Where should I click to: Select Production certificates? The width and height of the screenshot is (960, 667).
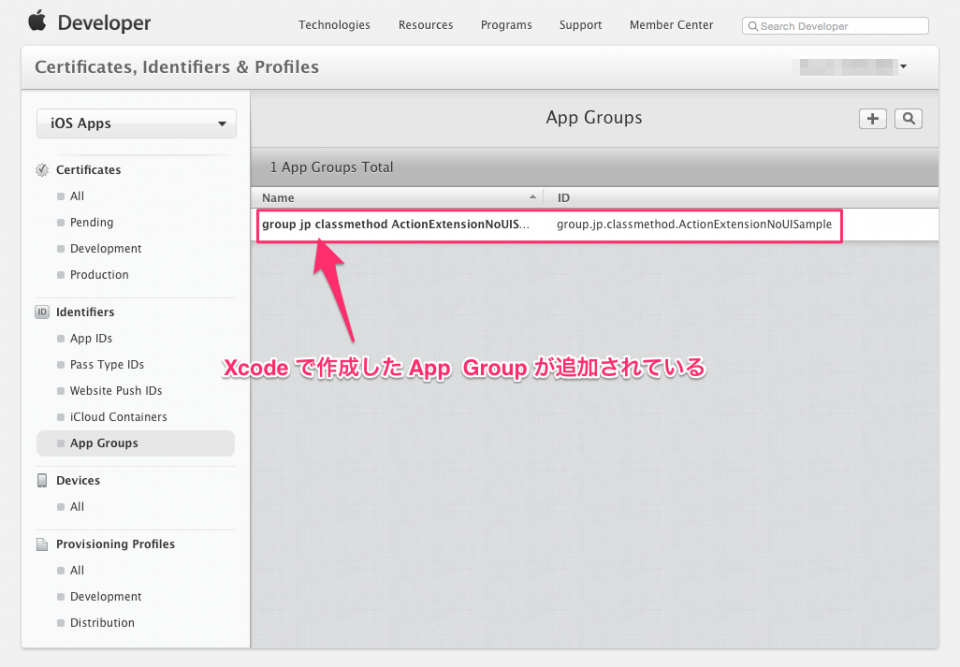coord(99,275)
